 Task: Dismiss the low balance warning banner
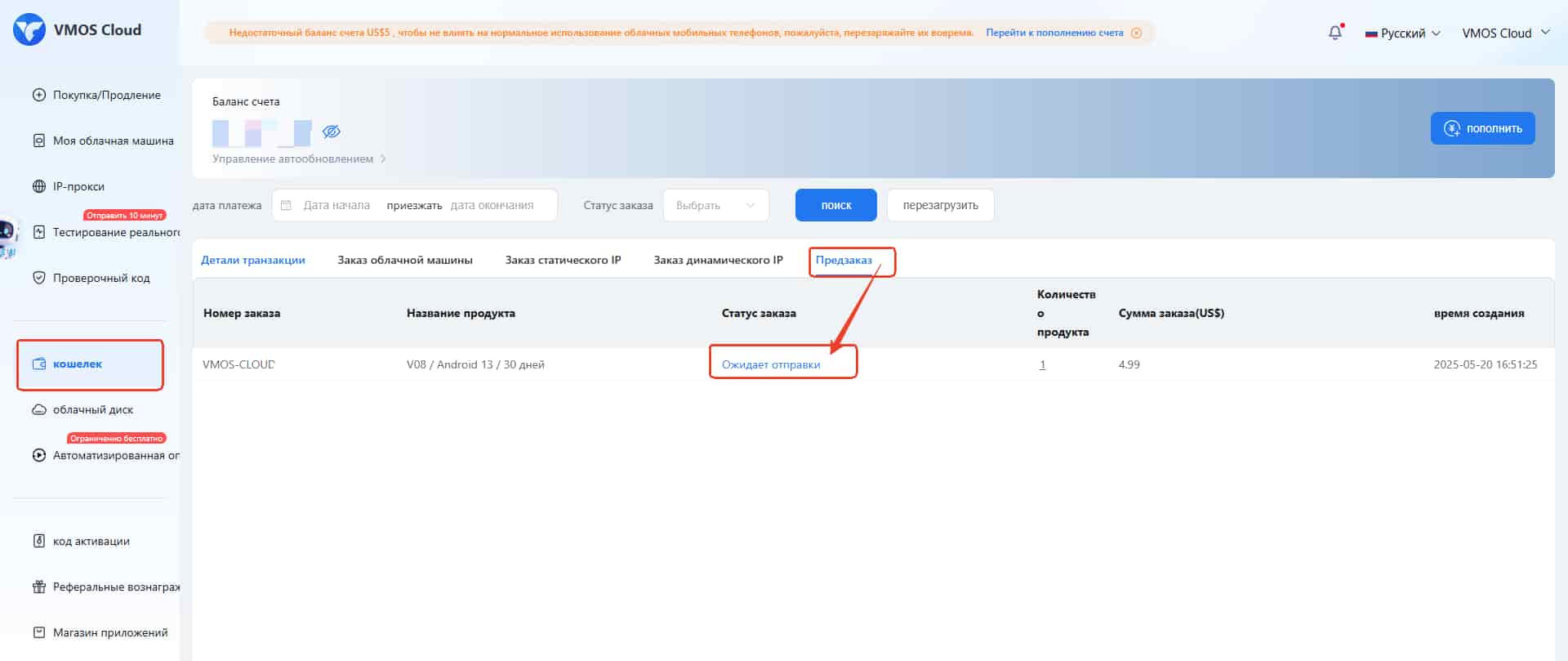pos(1136,33)
